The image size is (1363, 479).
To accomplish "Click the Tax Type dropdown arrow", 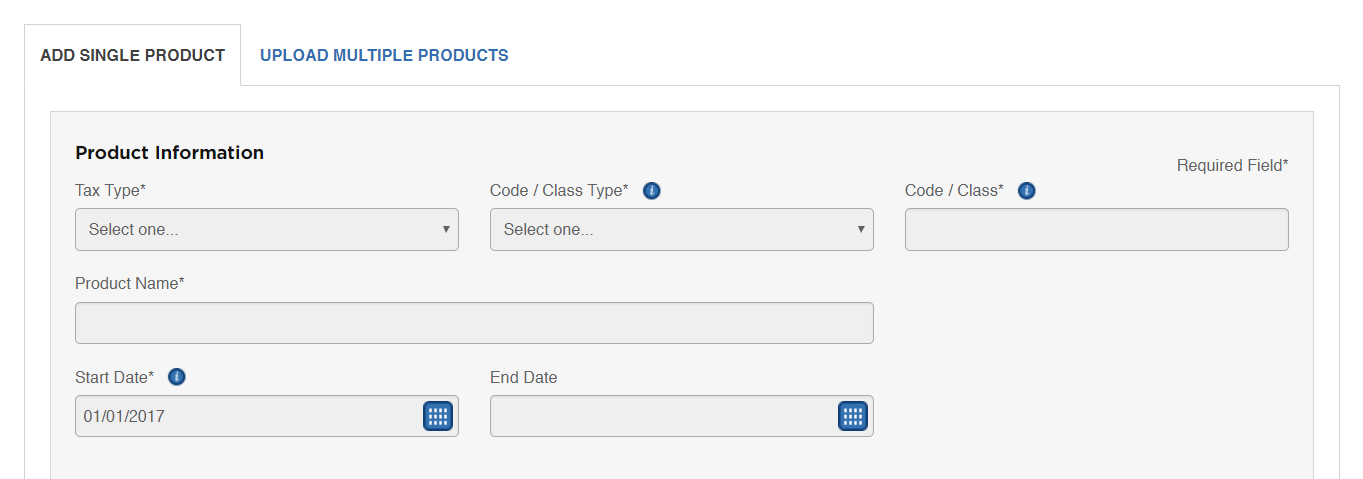I will pyautogui.click(x=446, y=229).
